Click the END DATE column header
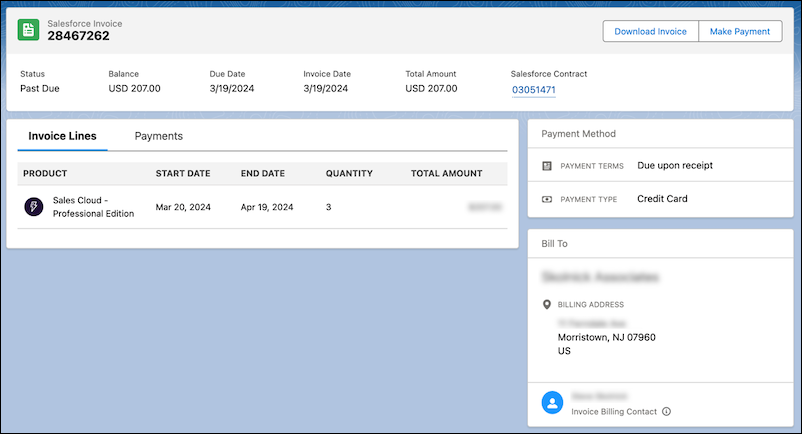Viewport: 802px width, 434px height. point(263,173)
